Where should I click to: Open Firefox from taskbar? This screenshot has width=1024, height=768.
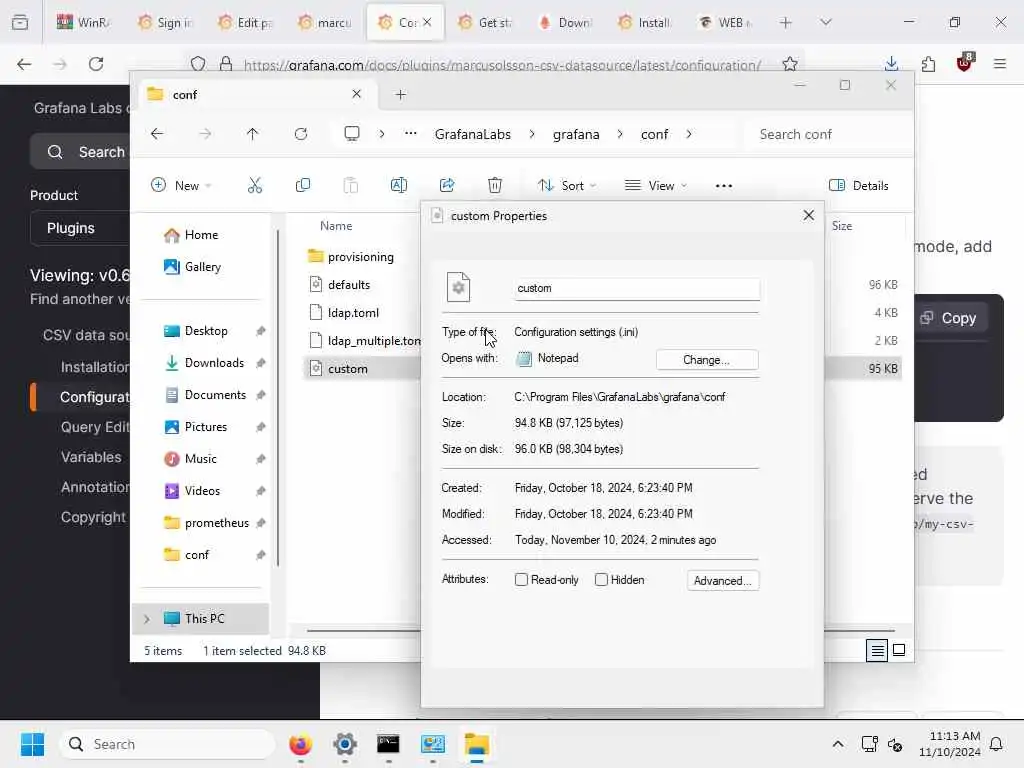(x=300, y=744)
